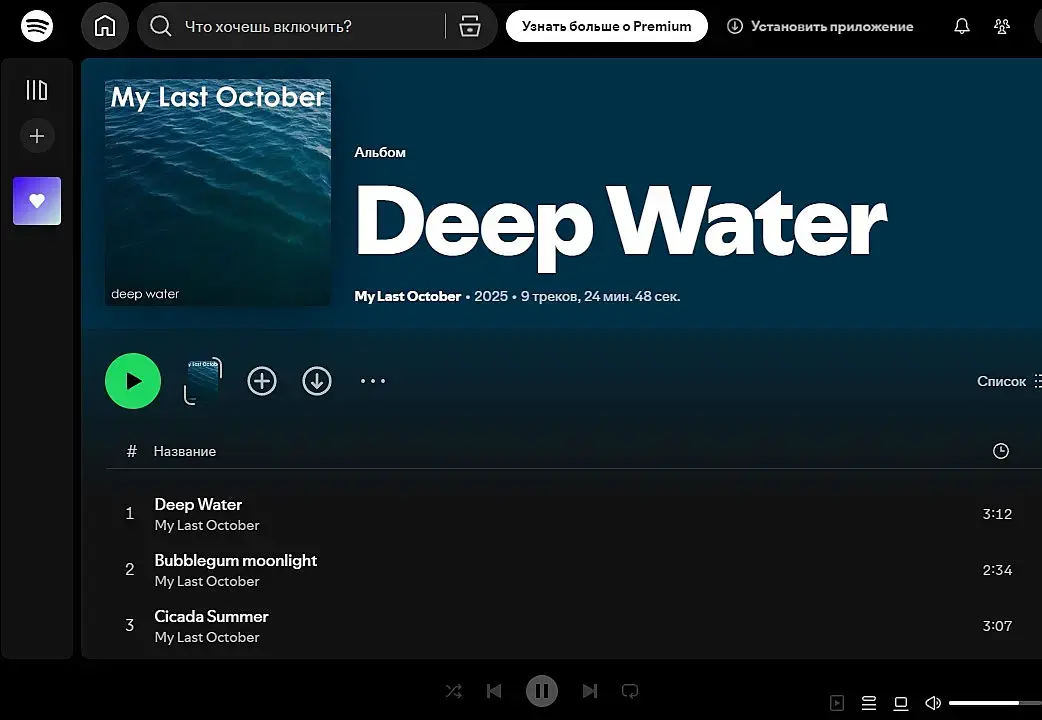The width and height of the screenshot is (1042, 720).
Task: Open more options three-dots menu
Action: tap(373, 381)
